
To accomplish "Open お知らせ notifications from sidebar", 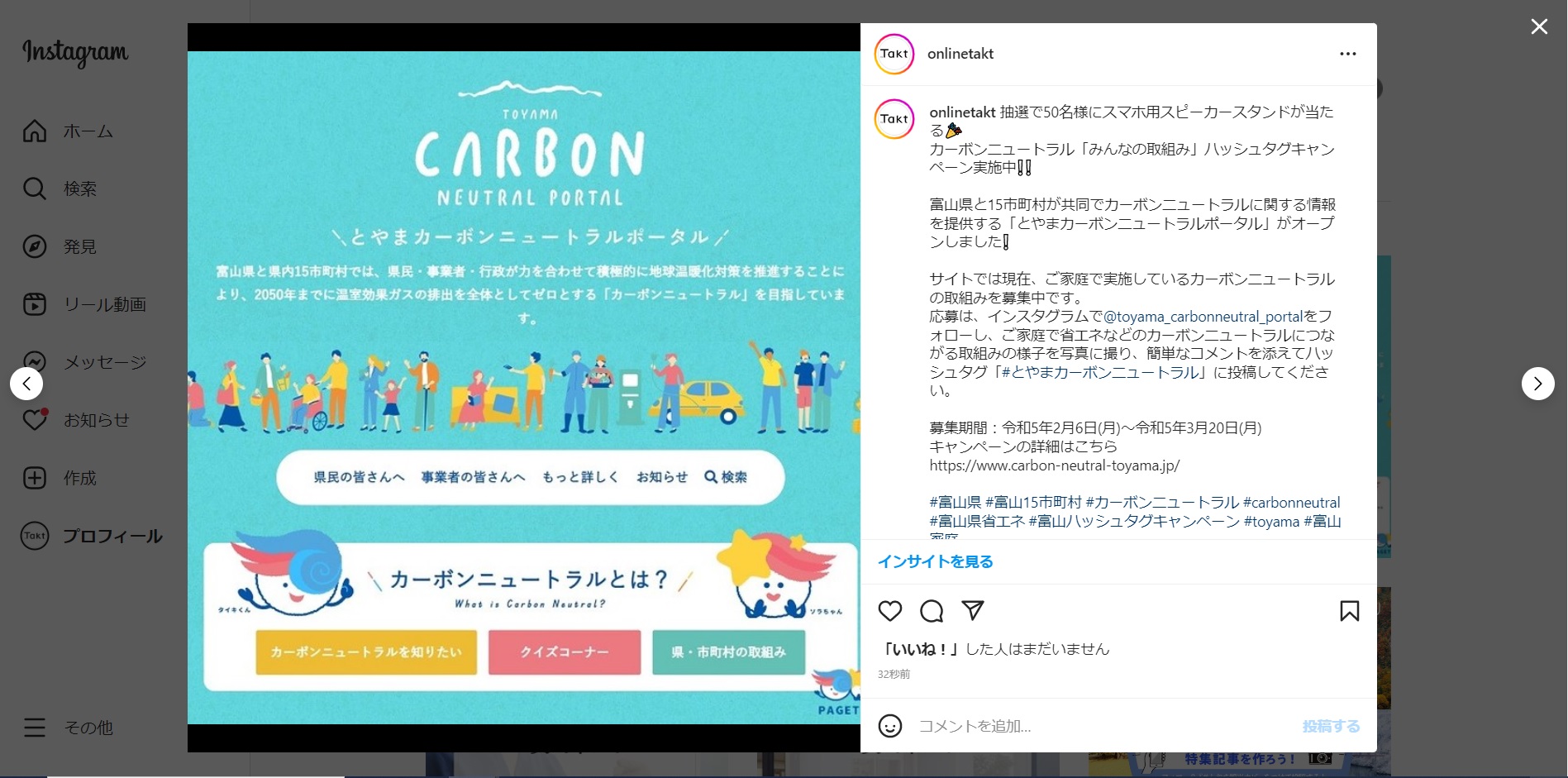I will (x=77, y=420).
